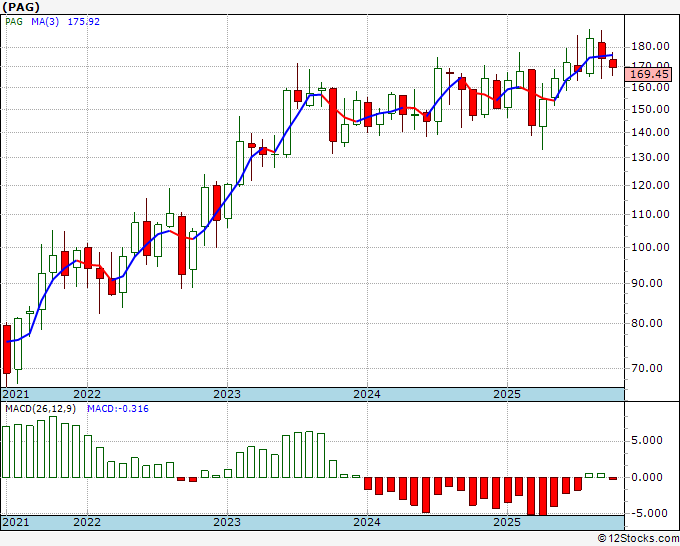Click the 140.00 price axis label

[x=651, y=132]
